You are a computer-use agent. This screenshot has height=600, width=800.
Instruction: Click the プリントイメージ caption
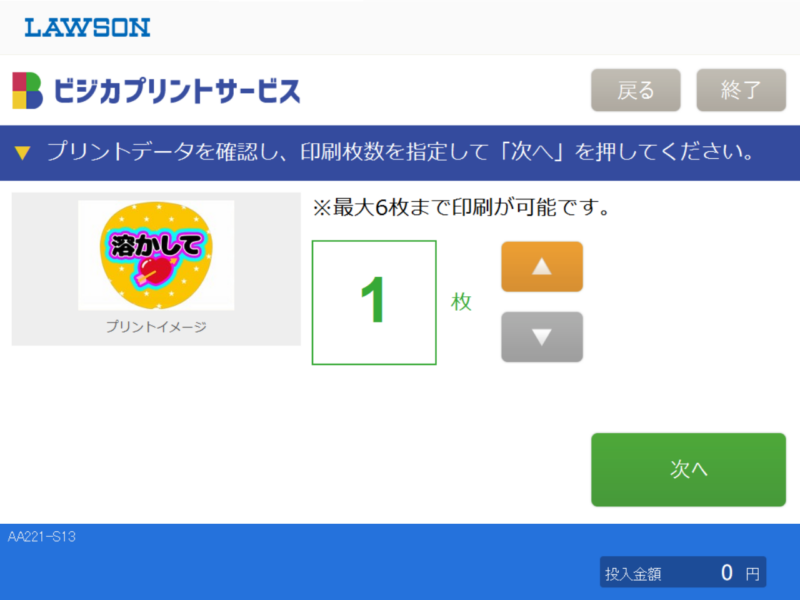156,327
